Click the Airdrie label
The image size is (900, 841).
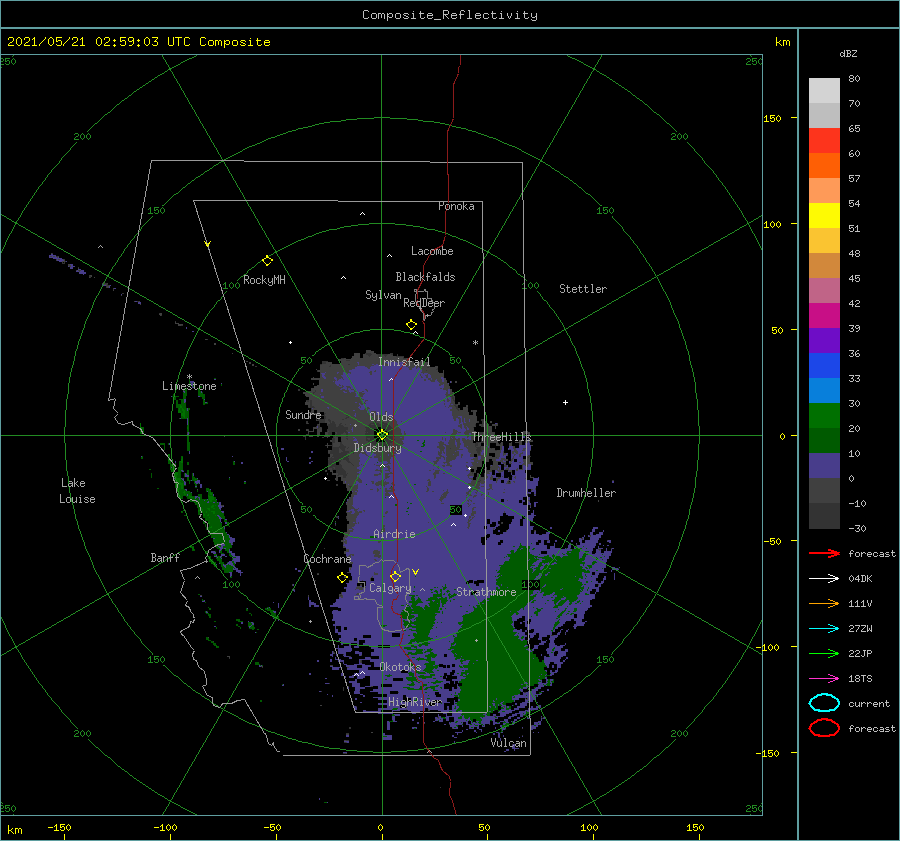(394, 534)
